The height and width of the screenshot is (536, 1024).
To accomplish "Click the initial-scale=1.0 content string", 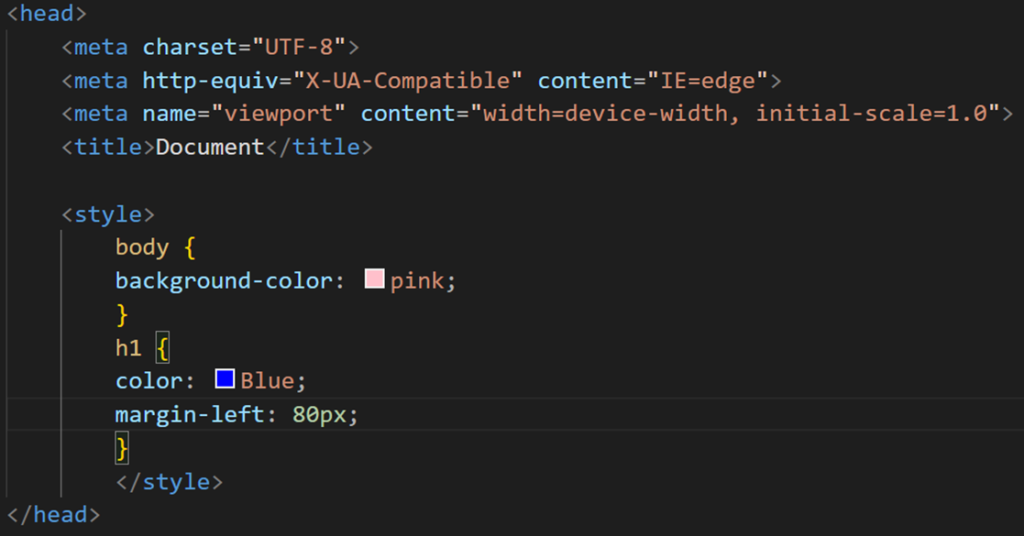I will coord(877,113).
